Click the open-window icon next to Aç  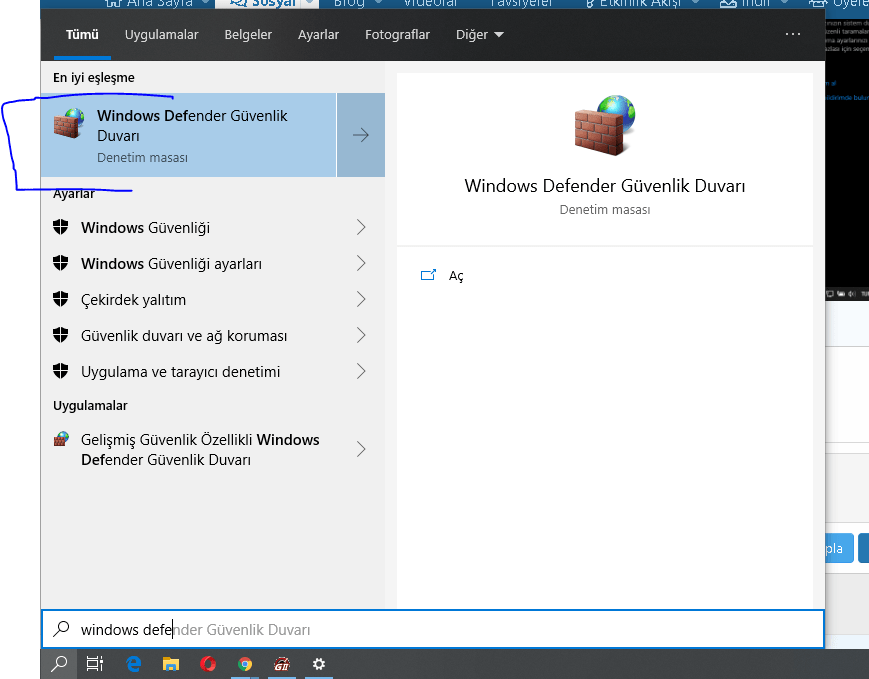[428, 275]
